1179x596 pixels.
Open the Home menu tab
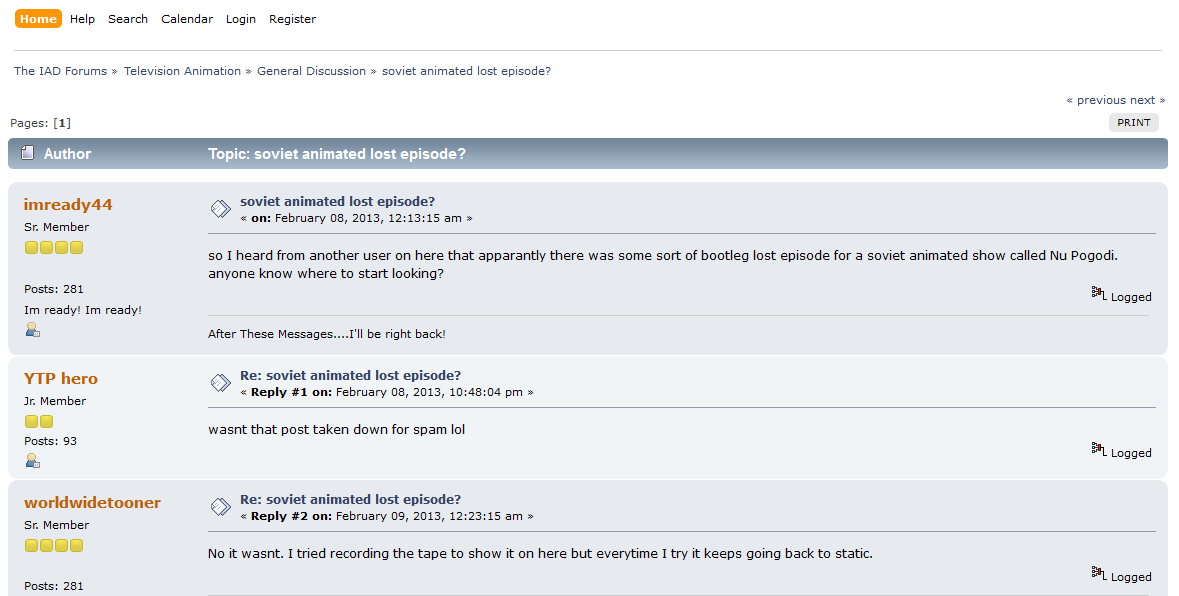click(38, 19)
